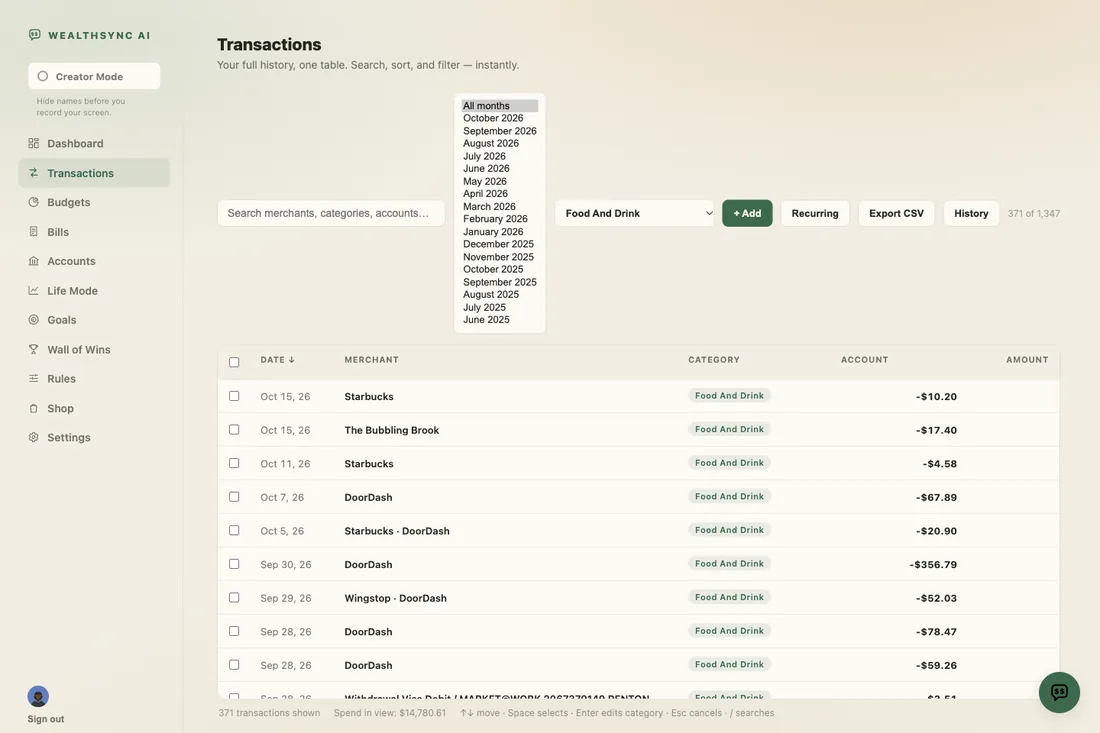Click the Category column header
The width and height of the screenshot is (1100, 733).
pos(713,359)
